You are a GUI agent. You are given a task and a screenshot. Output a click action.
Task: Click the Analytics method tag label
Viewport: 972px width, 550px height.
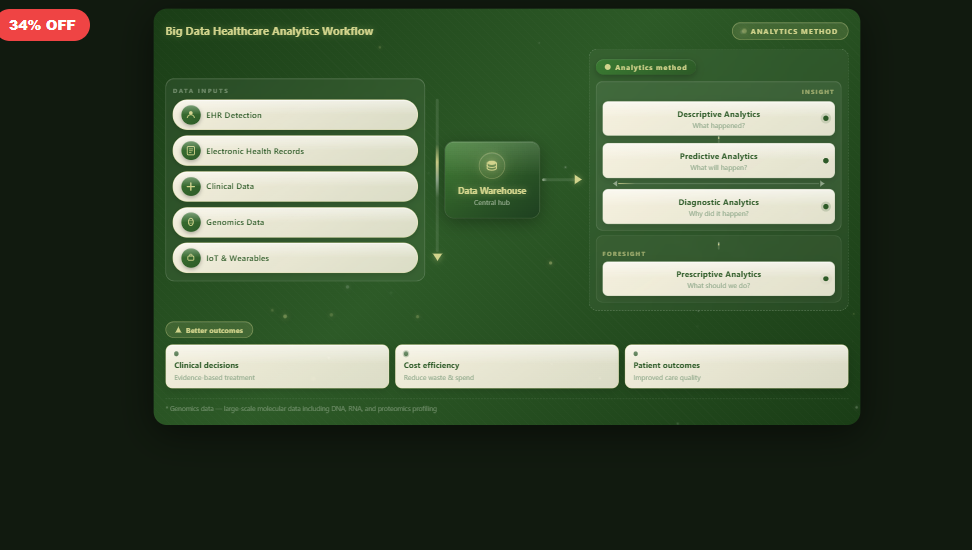point(645,67)
